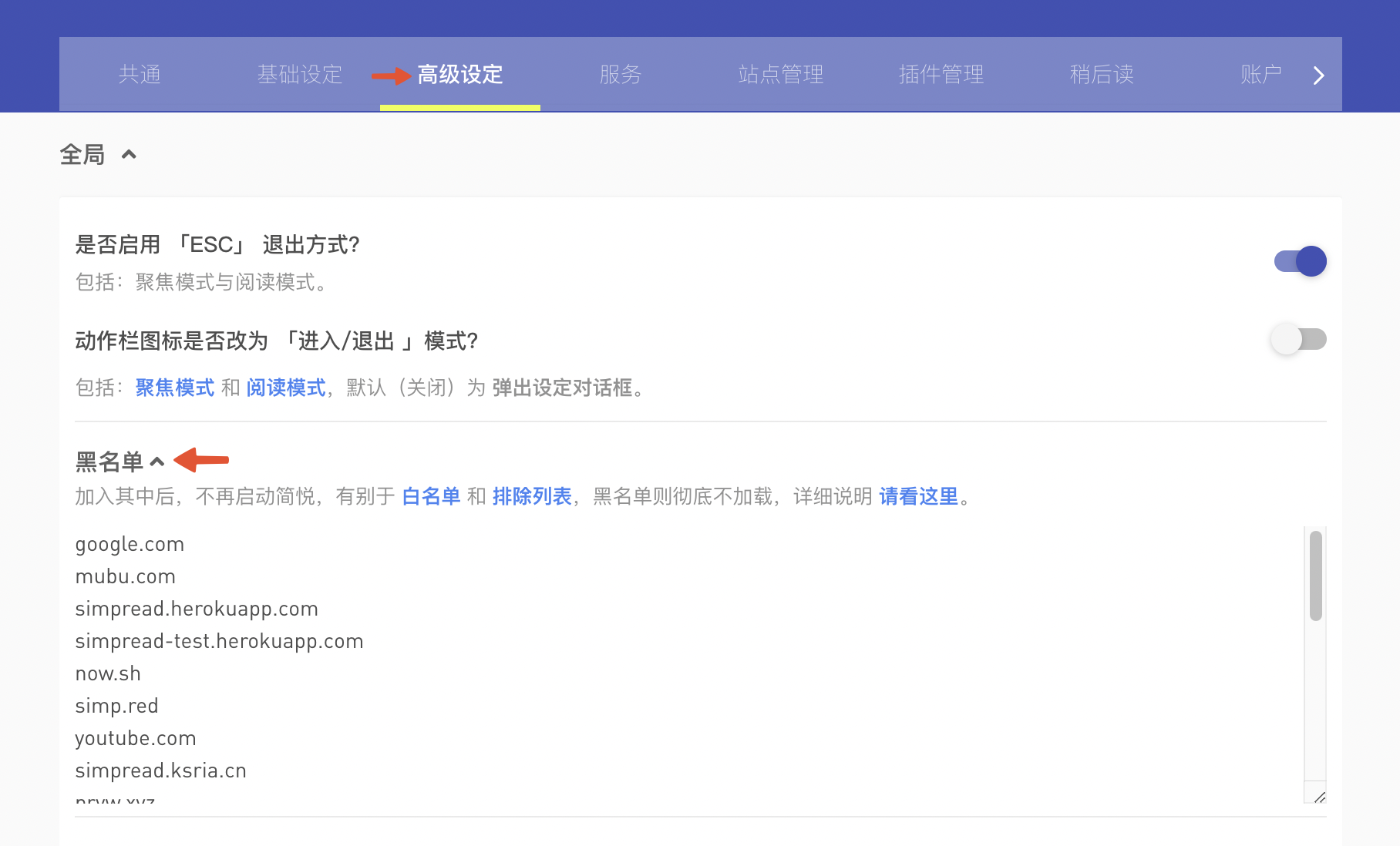Collapse the 黑名单 section chevron

pyautogui.click(x=157, y=462)
